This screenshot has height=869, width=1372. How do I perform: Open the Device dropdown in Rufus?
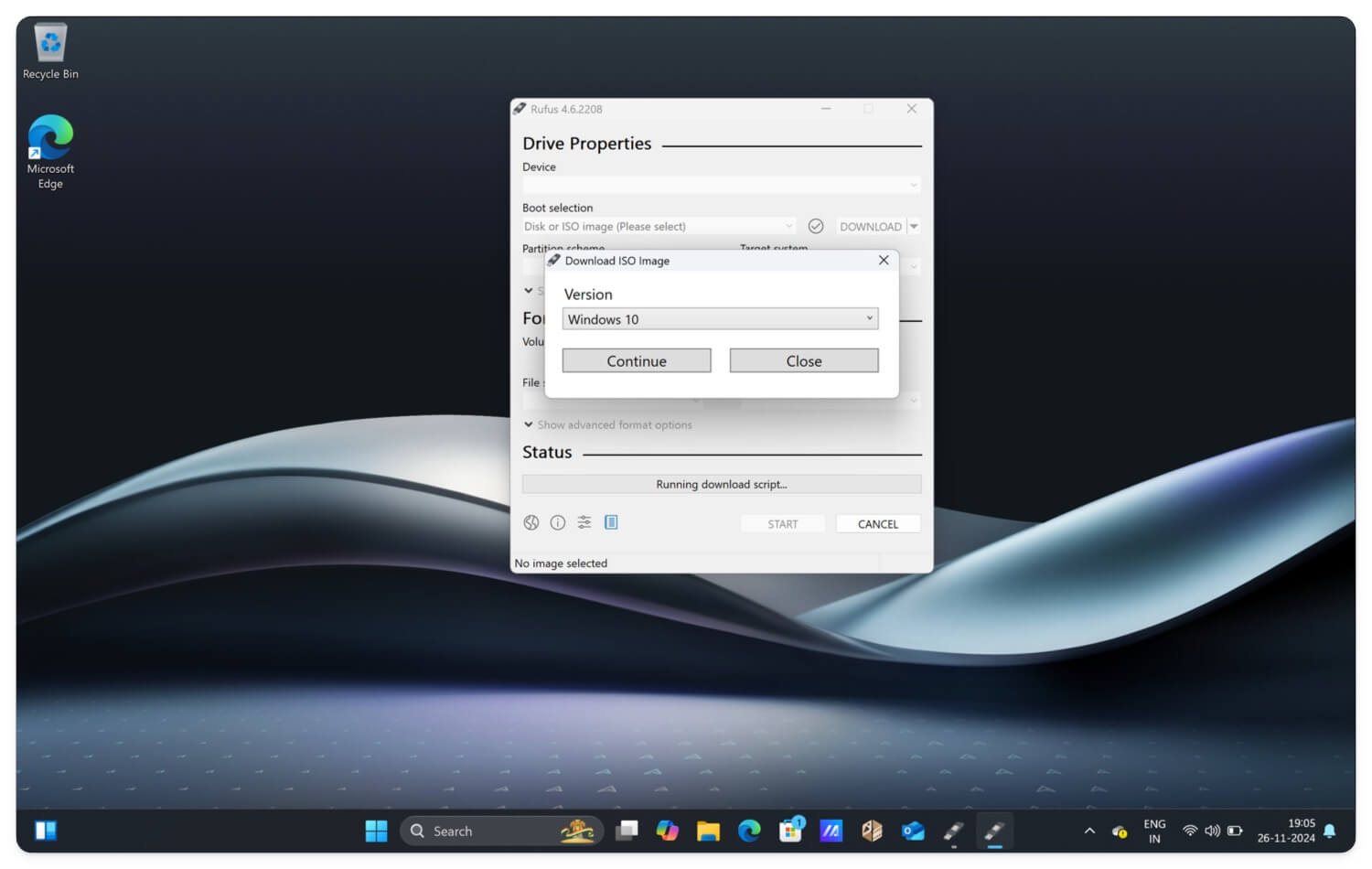coord(721,185)
